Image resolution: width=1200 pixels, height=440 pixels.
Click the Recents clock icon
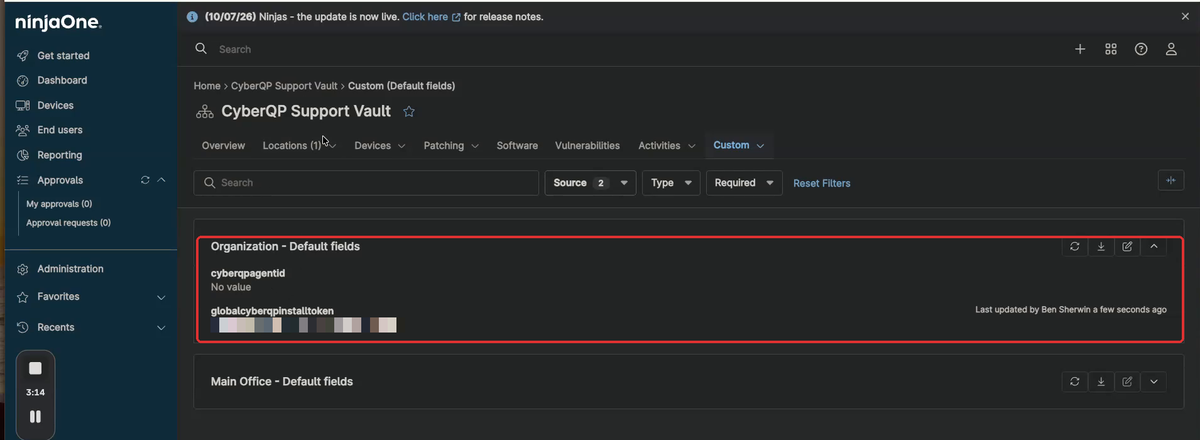[x=23, y=327]
